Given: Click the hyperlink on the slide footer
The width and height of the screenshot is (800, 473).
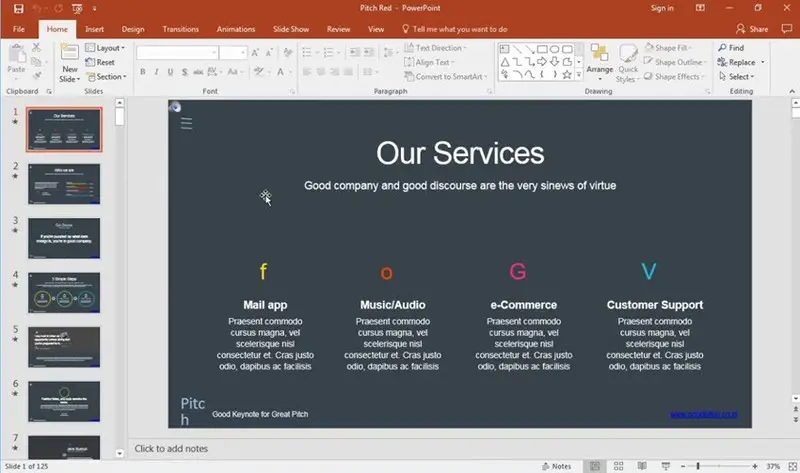Looking at the screenshot, I should pyautogui.click(x=704, y=414).
